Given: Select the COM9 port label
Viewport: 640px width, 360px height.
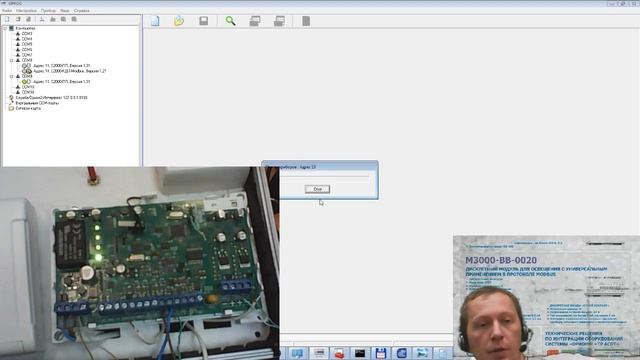Looking at the screenshot, I should coord(27,76).
